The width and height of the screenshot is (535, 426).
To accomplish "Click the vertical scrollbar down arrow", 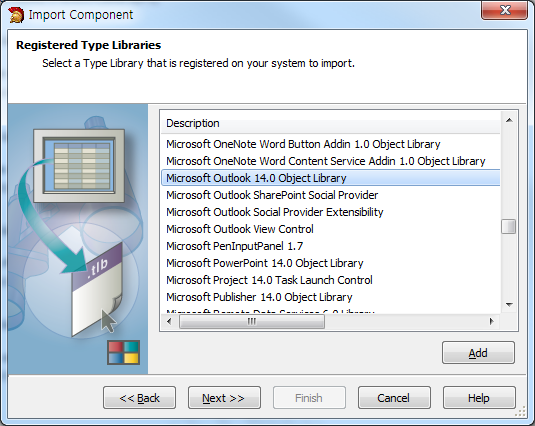I will pyautogui.click(x=509, y=305).
